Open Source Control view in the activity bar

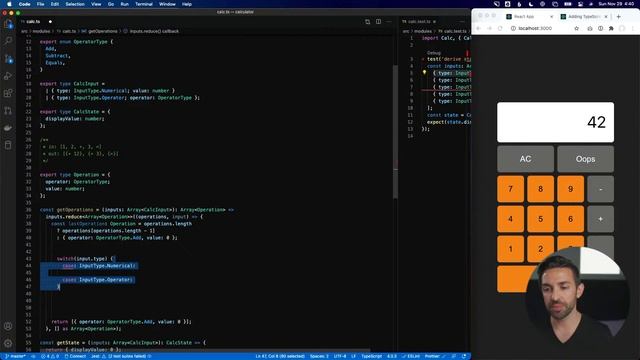coord(8,59)
